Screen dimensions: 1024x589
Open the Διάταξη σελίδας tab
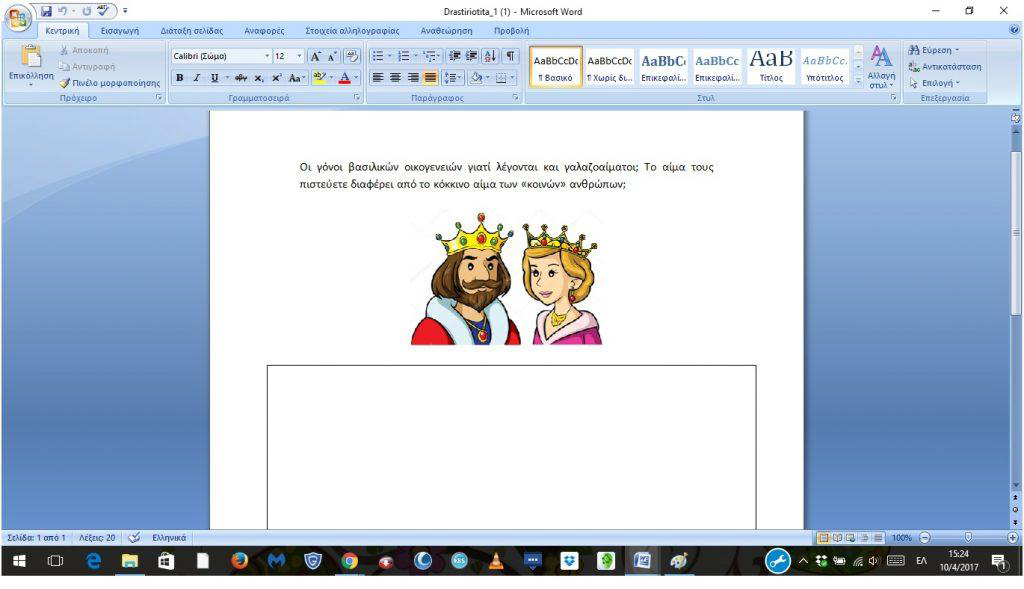[x=192, y=31]
